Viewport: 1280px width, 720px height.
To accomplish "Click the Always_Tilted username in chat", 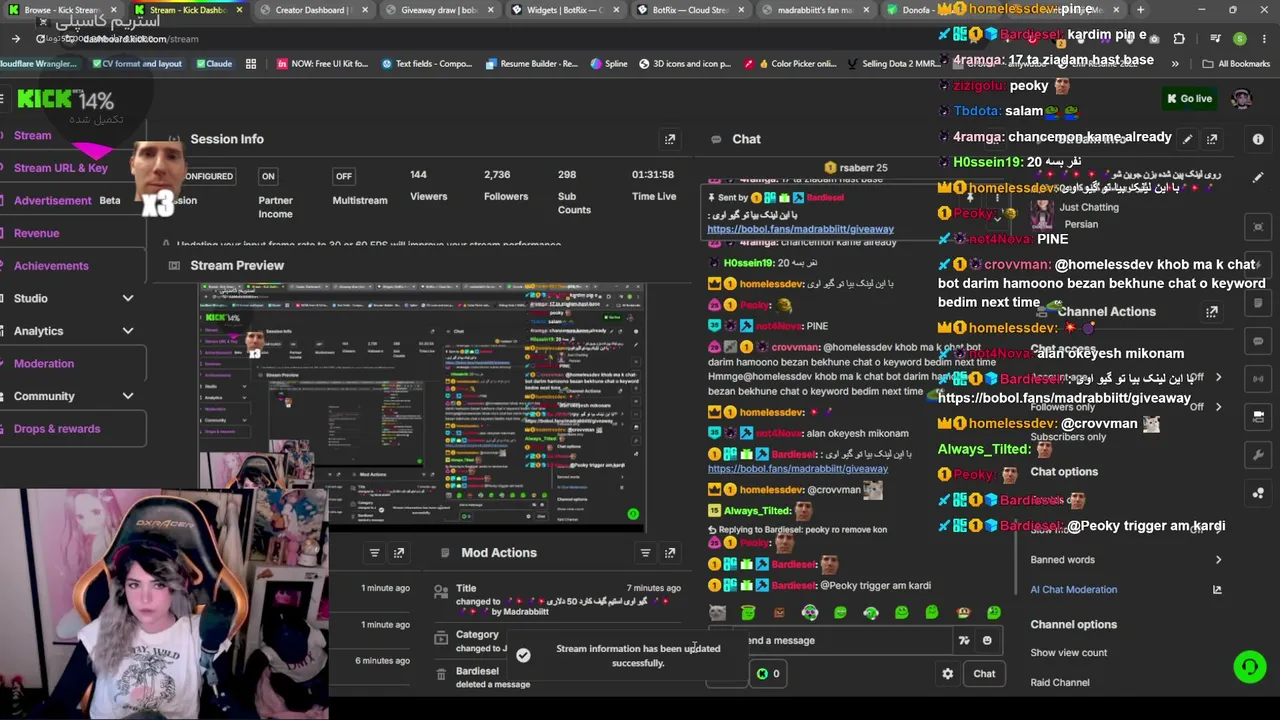I will pyautogui.click(x=756, y=511).
